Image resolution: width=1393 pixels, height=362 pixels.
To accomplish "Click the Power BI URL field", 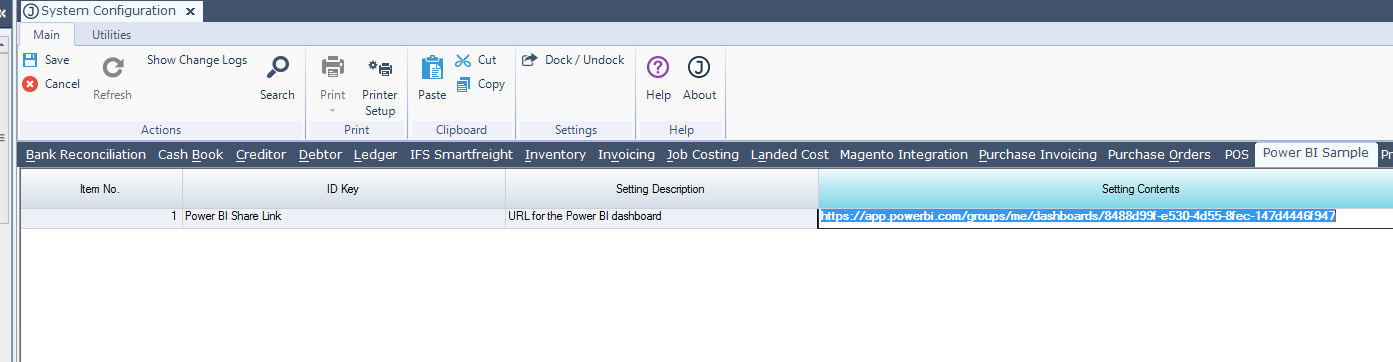I will coord(1105,217).
